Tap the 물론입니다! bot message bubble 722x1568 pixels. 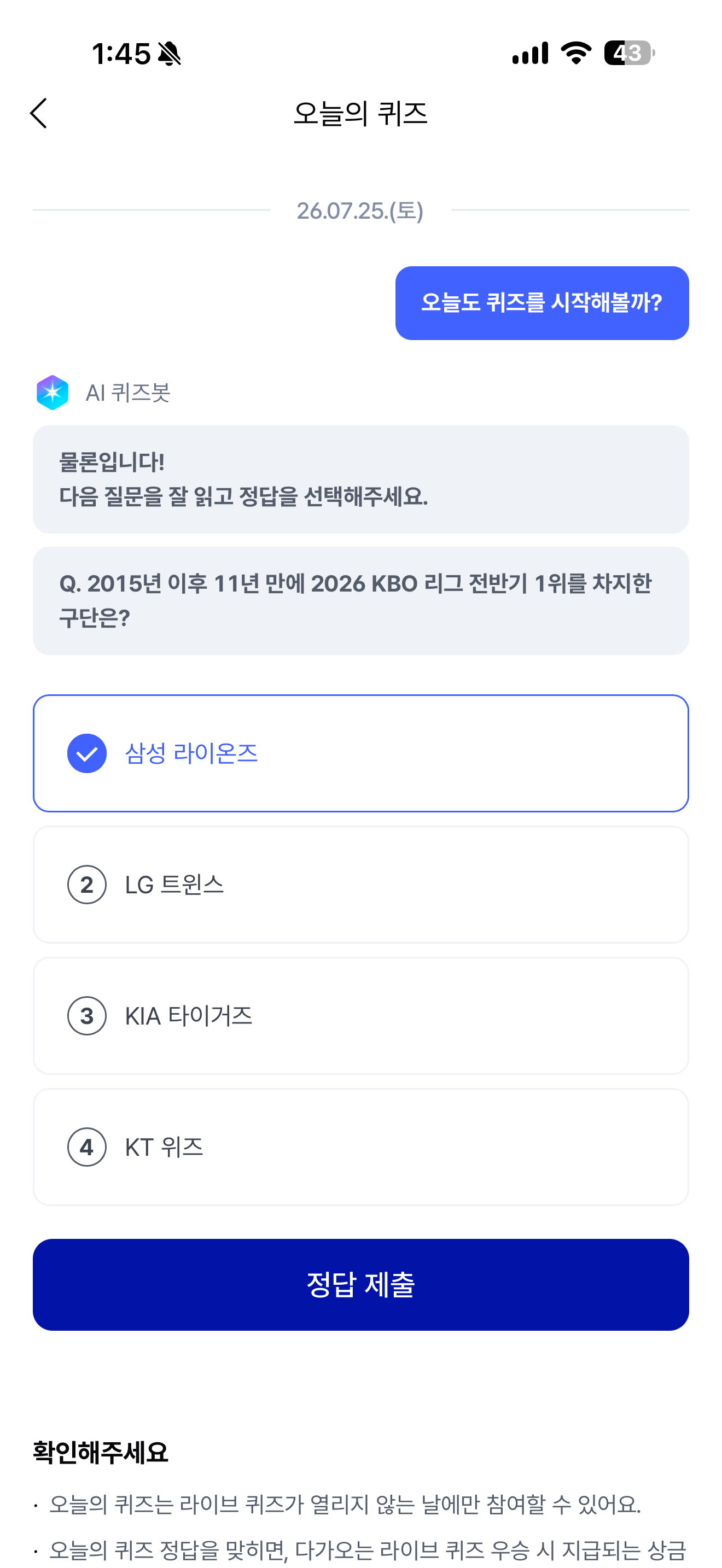coord(361,479)
